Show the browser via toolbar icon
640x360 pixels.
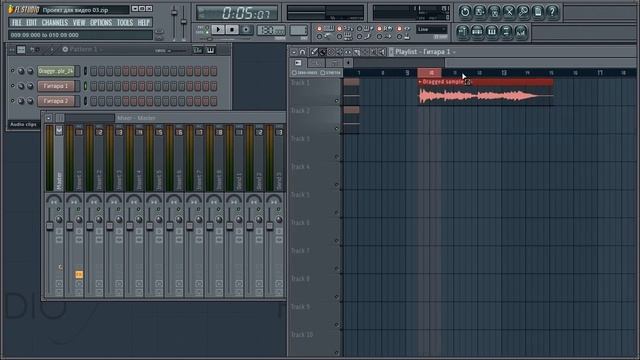(506, 31)
